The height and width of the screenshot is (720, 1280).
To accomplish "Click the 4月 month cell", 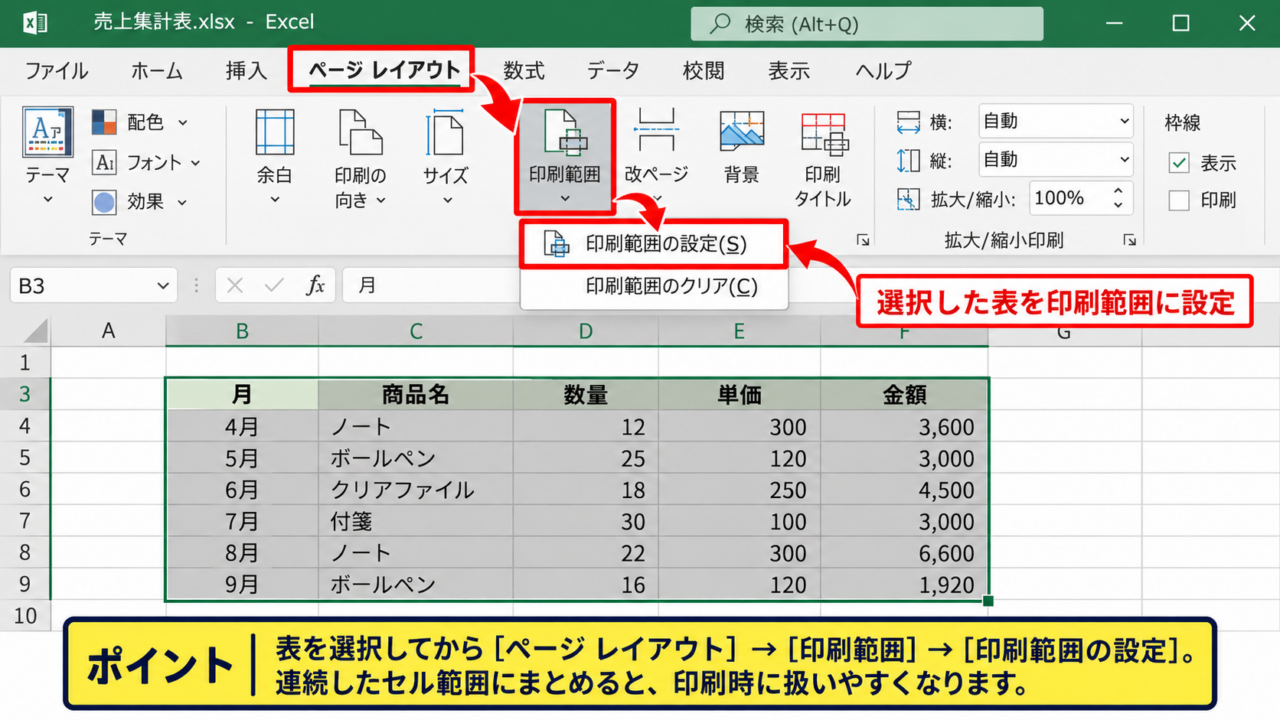I will (x=242, y=427).
